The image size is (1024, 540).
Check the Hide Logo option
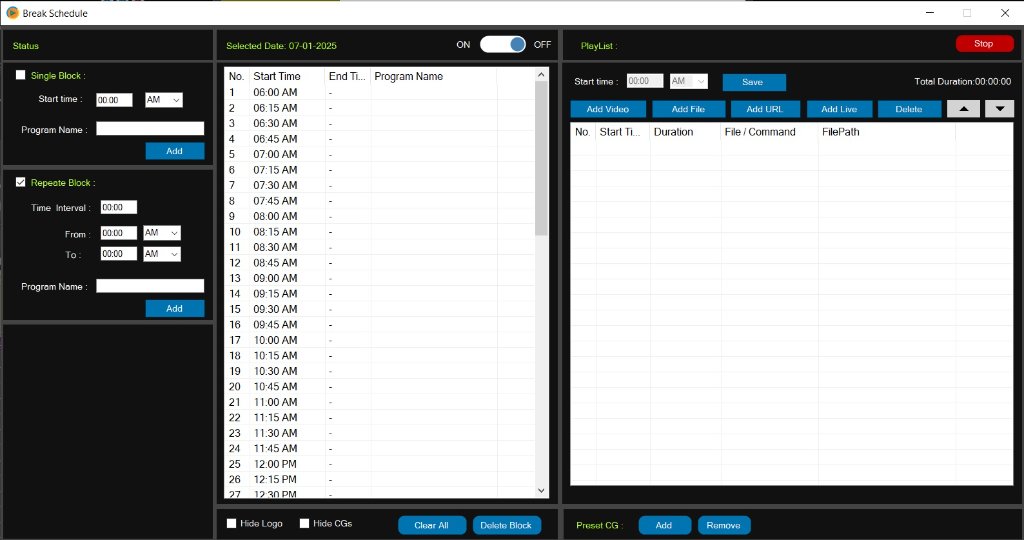[231, 523]
